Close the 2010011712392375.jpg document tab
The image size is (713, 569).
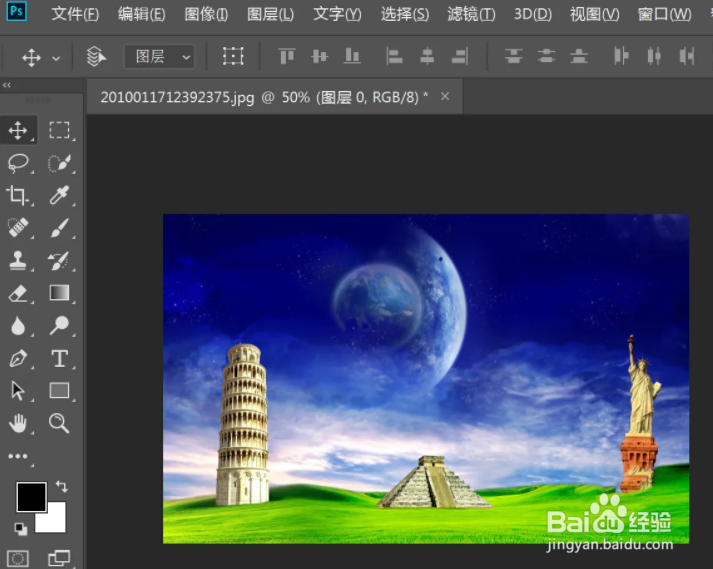point(445,96)
